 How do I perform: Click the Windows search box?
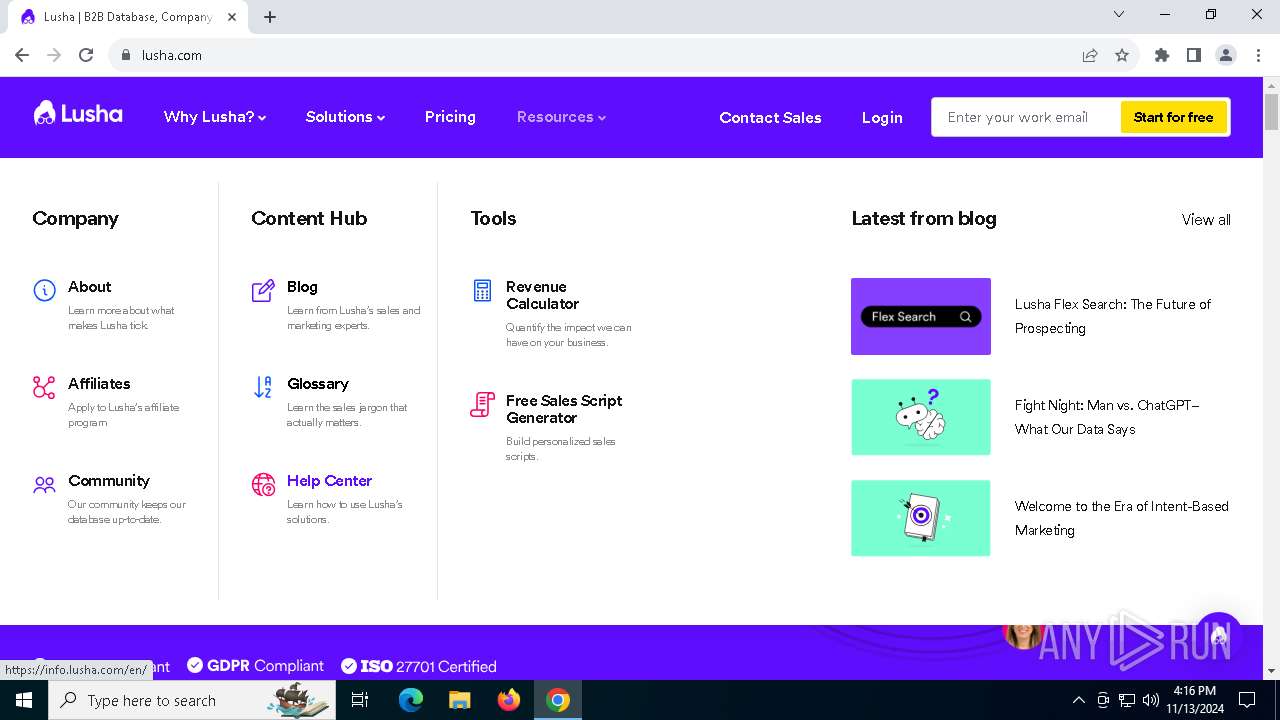pos(192,700)
